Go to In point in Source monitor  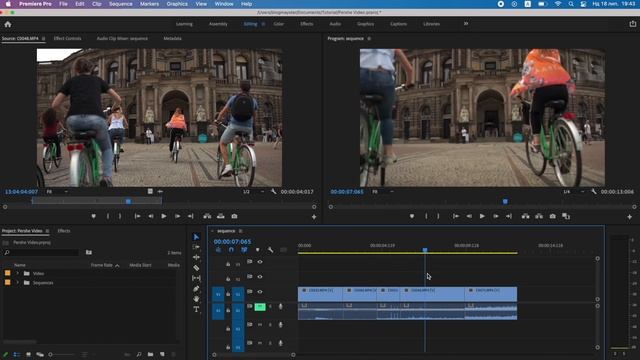tap(138, 216)
